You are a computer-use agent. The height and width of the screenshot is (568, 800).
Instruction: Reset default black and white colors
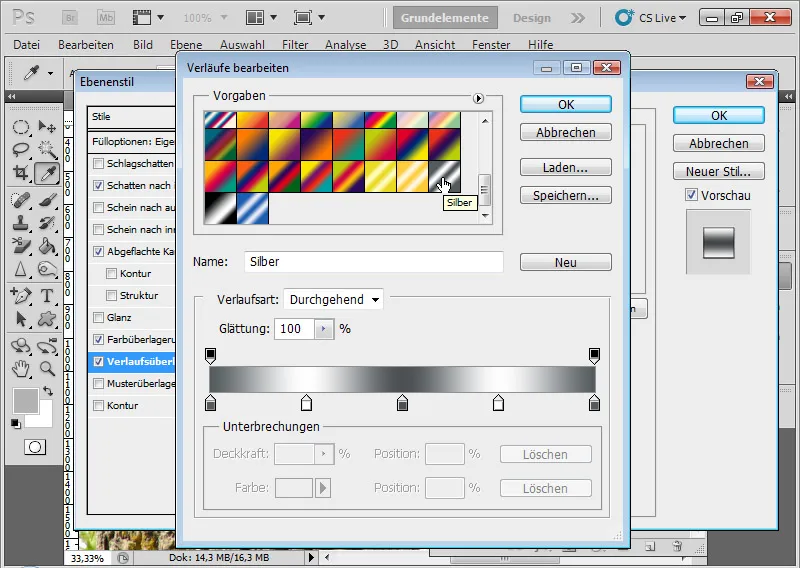(x=16, y=424)
